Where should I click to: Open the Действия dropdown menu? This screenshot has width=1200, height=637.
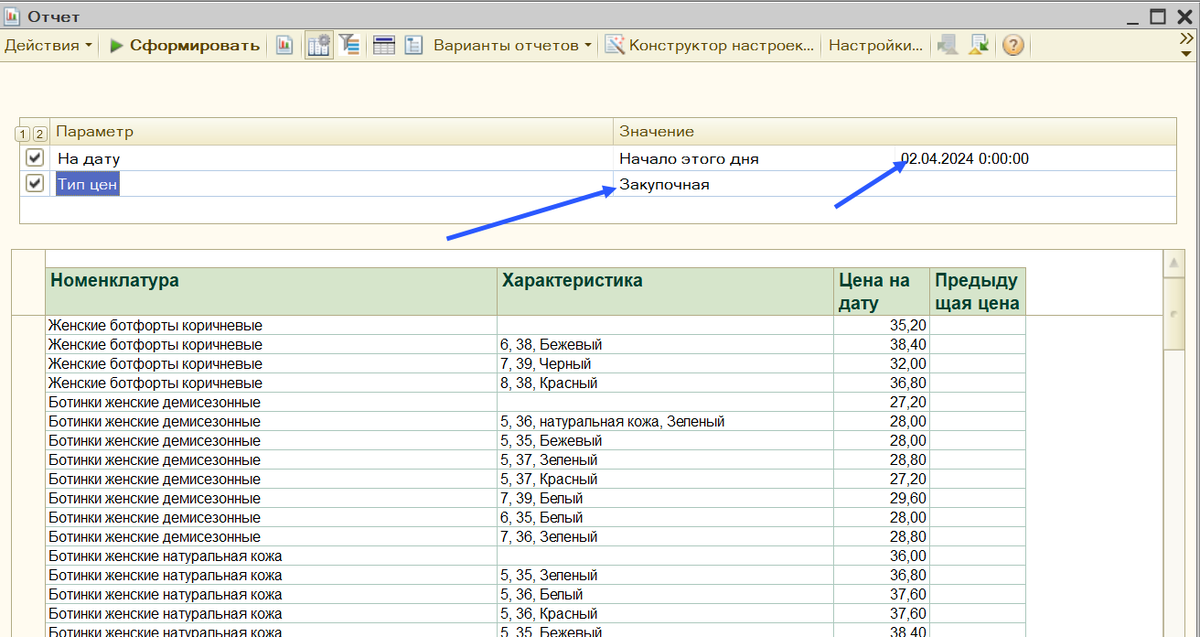coord(45,45)
